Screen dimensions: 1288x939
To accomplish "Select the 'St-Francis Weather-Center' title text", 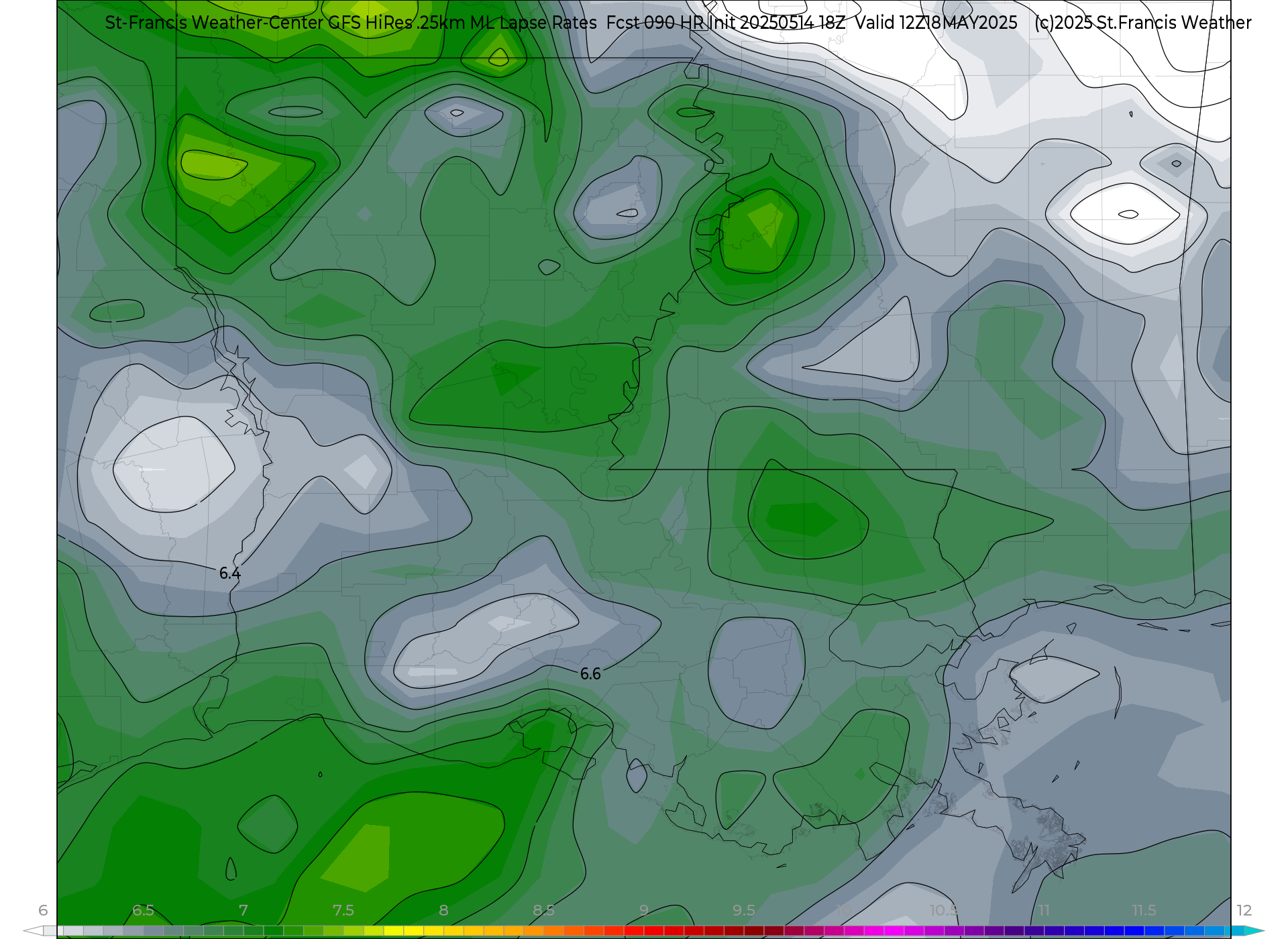I will 215,23.
